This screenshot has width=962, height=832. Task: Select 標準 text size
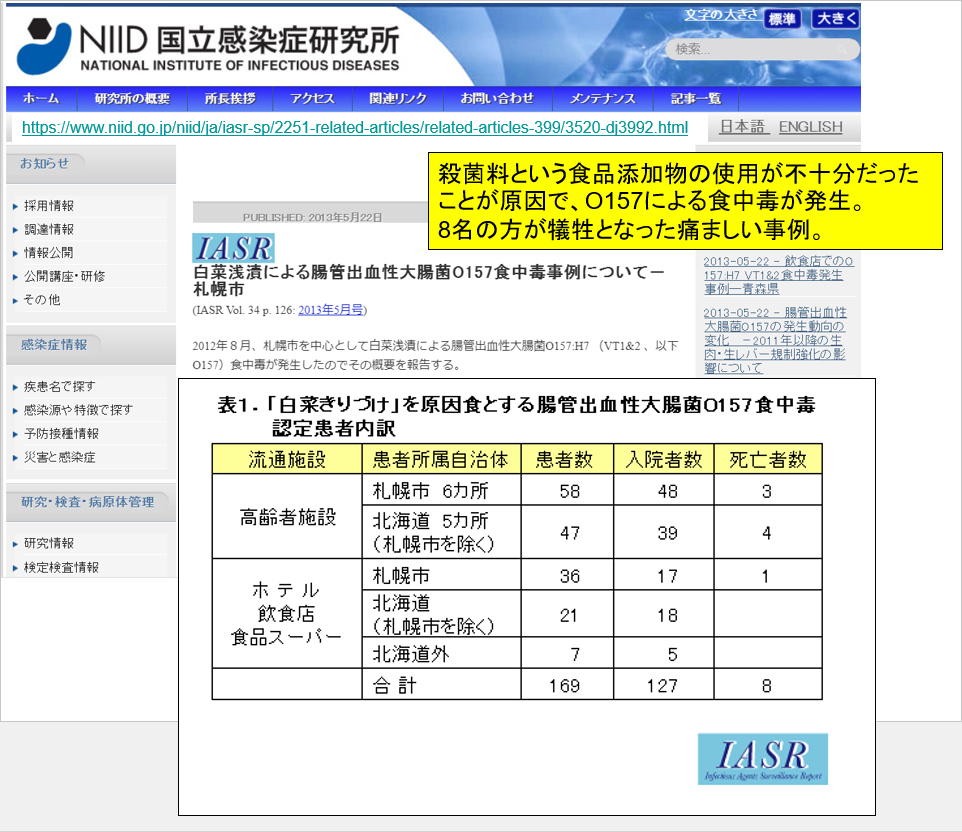click(x=784, y=17)
